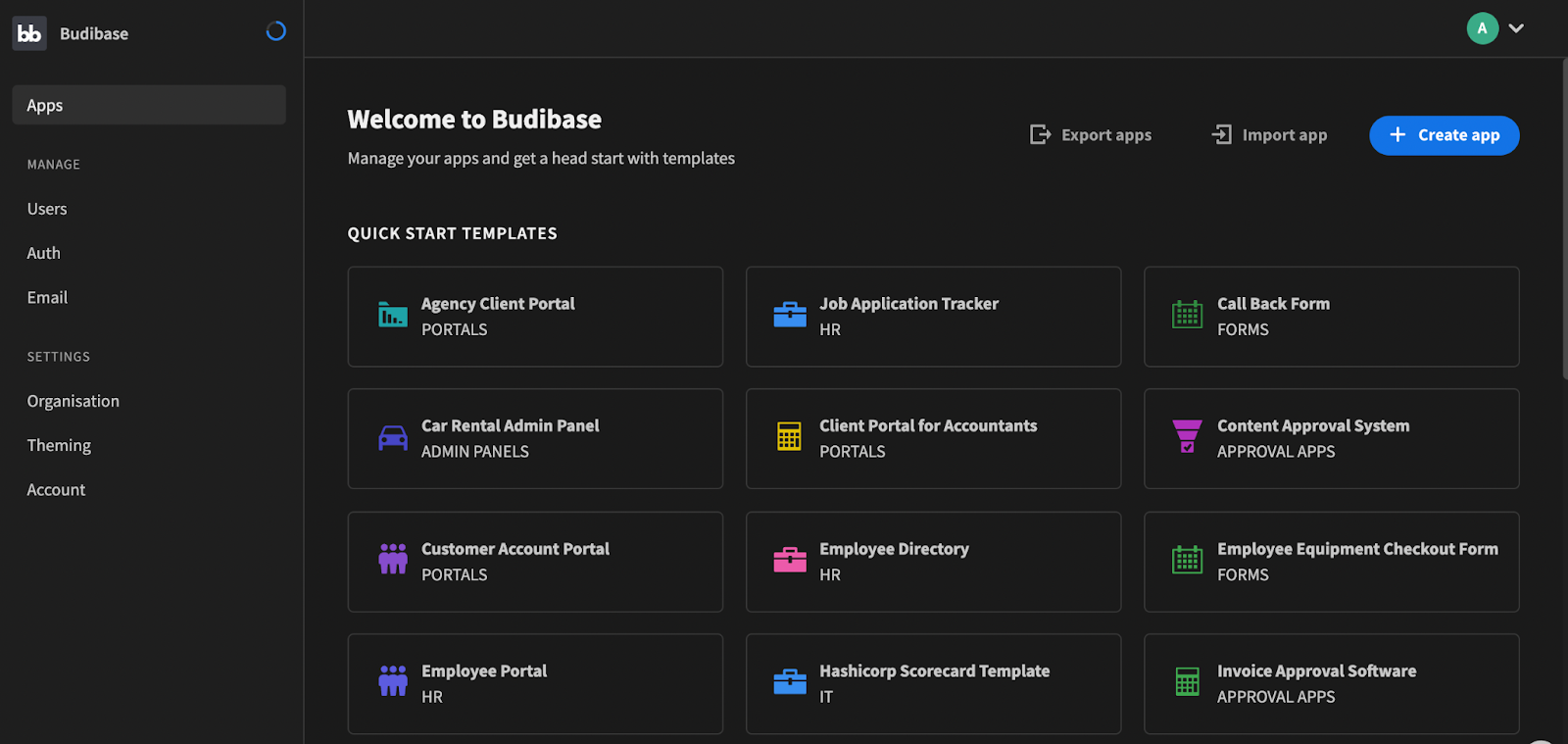Go to Users management page

click(47, 209)
